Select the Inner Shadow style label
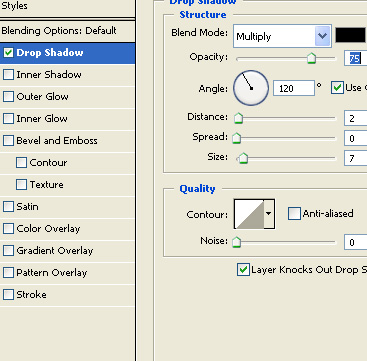The width and height of the screenshot is (367, 361). point(49,75)
